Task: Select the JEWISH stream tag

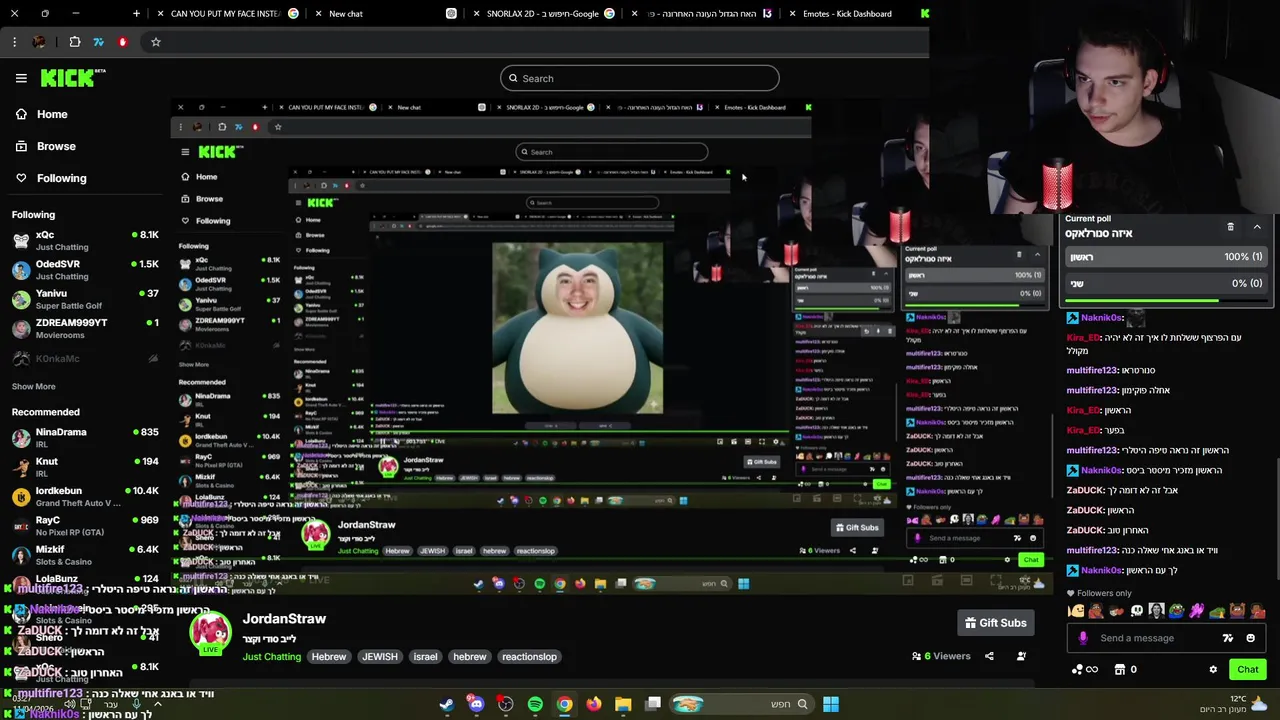Action: [x=380, y=657]
